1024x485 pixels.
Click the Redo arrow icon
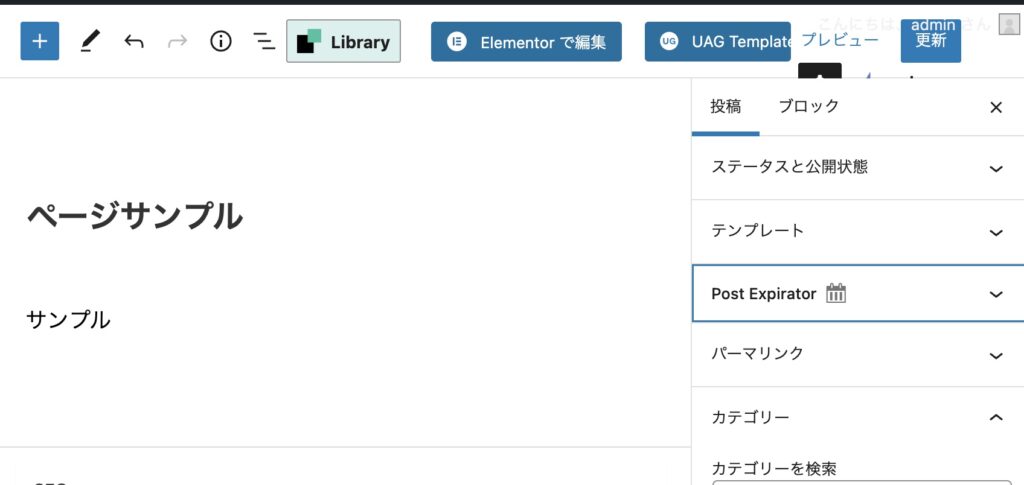[x=177, y=41]
